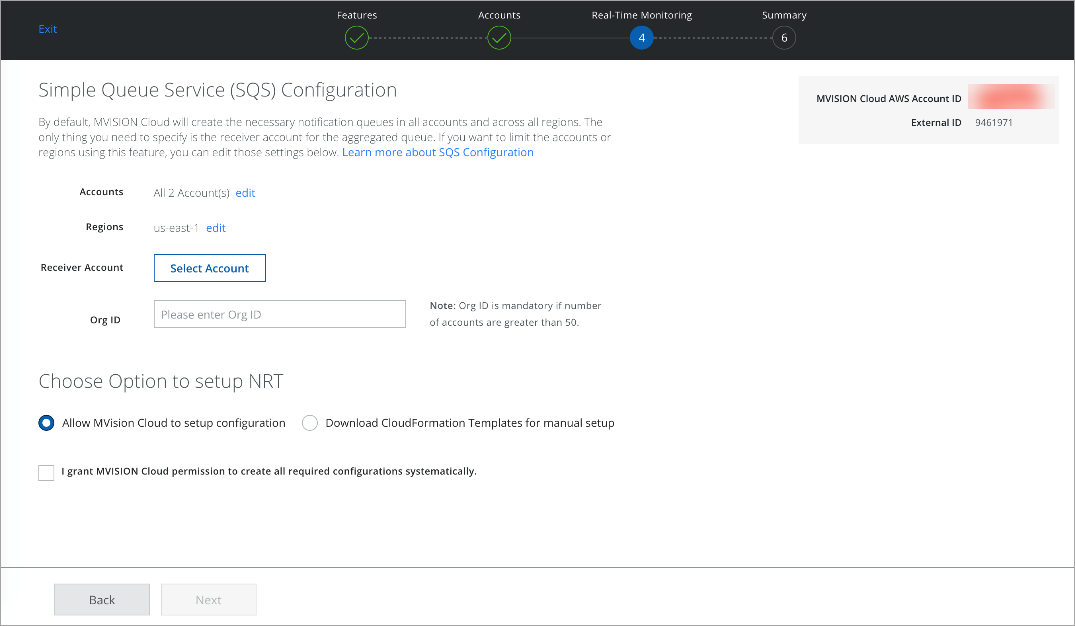Check the grant MVISION Cloud permission checkbox
The image size is (1075, 626).
coord(46,472)
